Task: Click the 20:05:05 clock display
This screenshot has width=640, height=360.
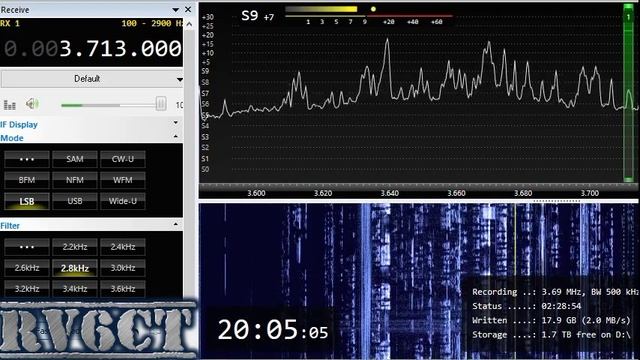Action: coord(273,329)
